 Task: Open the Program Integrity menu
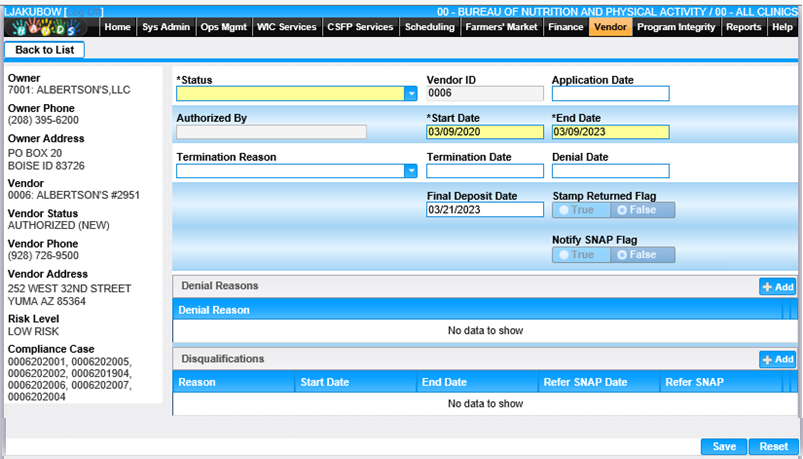click(676, 27)
